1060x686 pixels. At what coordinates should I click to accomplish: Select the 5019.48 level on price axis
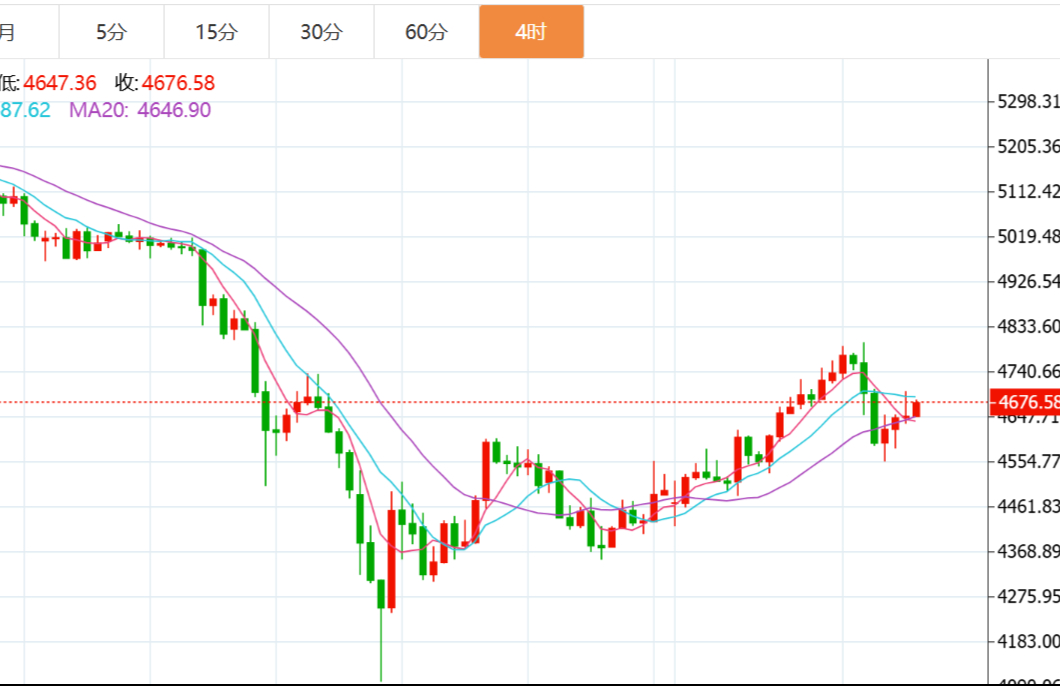pyautogui.click(x=1028, y=237)
